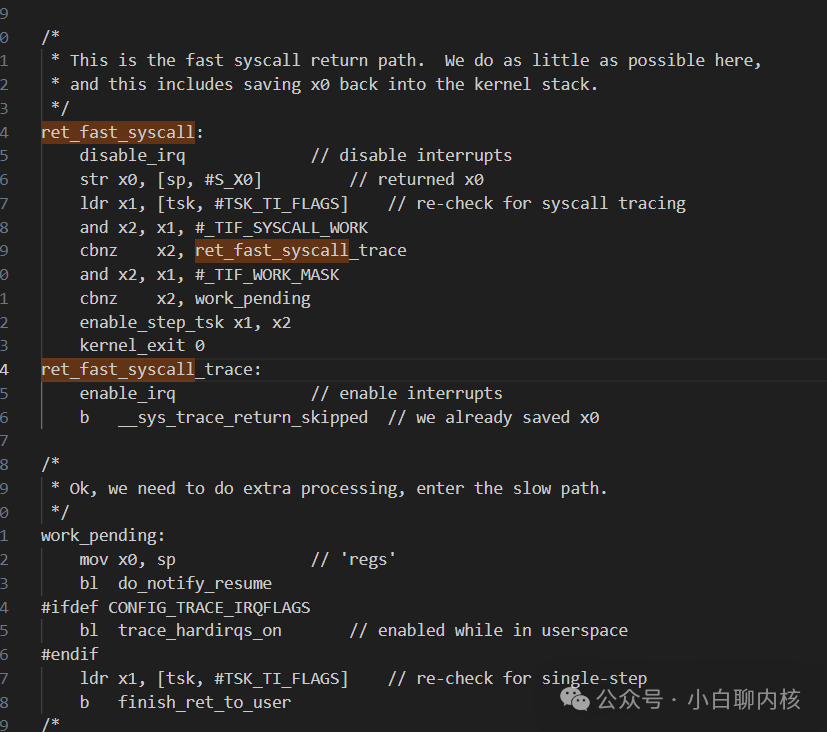Click the do_notify_resume function call
Screen dimensions: 827x732
195,583
